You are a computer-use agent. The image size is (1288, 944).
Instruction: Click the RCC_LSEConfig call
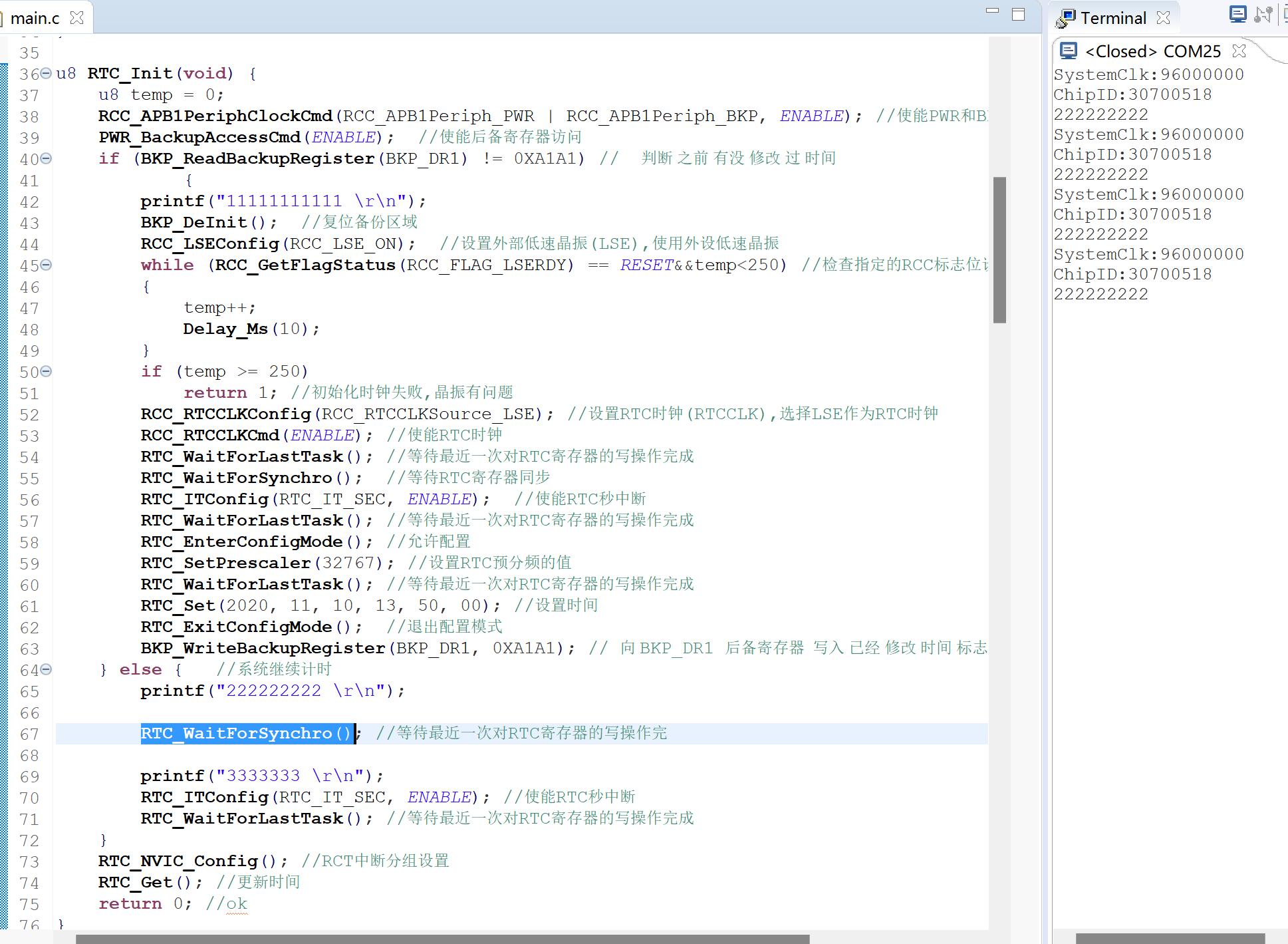[278, 243]
